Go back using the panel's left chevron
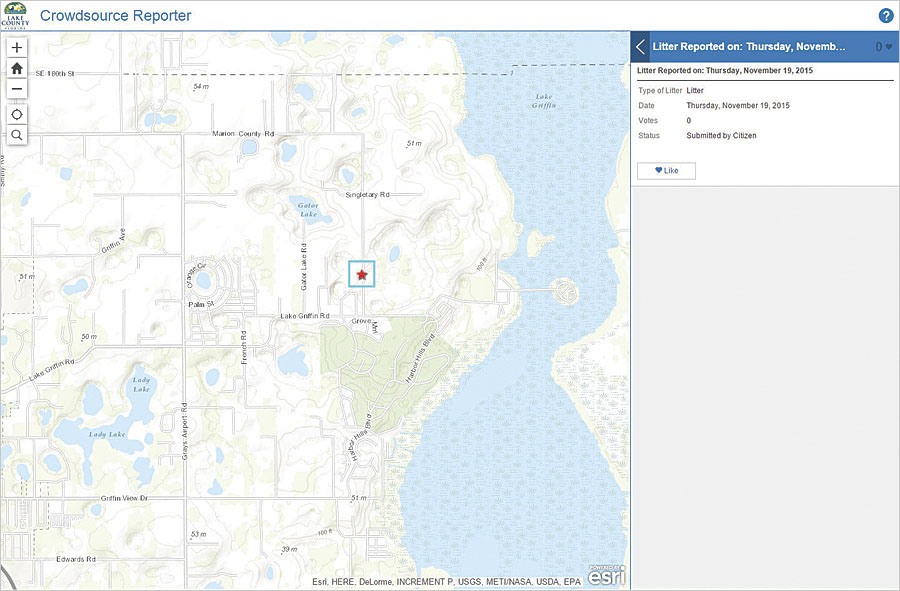Viewport: 900px width, 591px height. pyautogui.click(x=641, y=47)
